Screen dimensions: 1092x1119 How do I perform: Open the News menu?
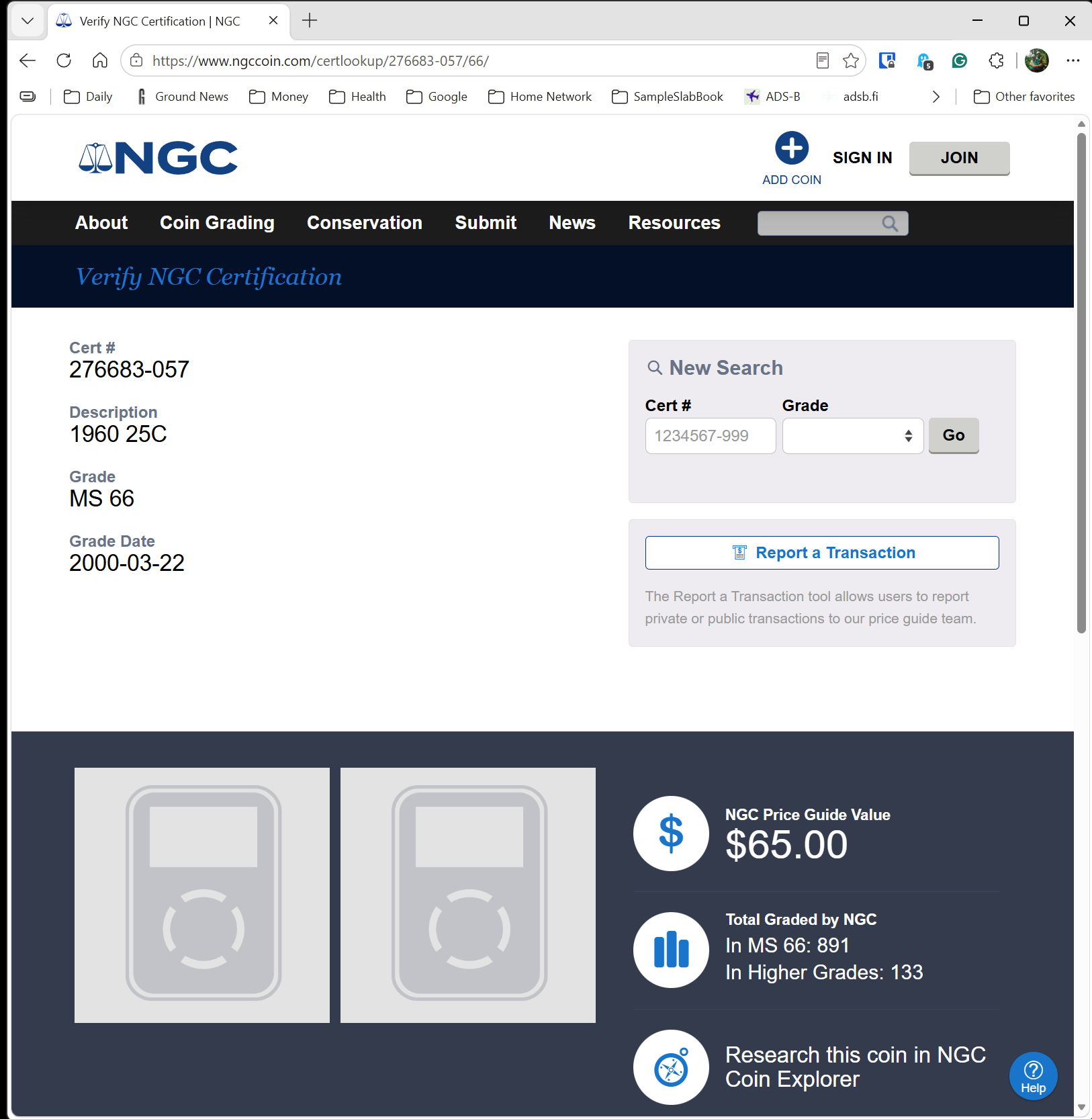point(572,223)
